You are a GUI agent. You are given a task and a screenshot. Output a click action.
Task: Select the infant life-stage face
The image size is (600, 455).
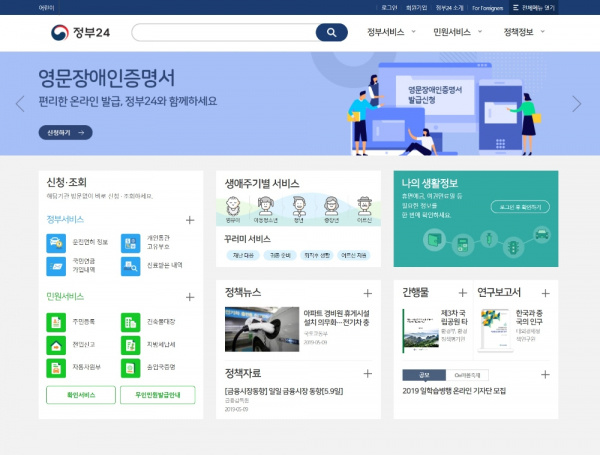pos(233,207)
